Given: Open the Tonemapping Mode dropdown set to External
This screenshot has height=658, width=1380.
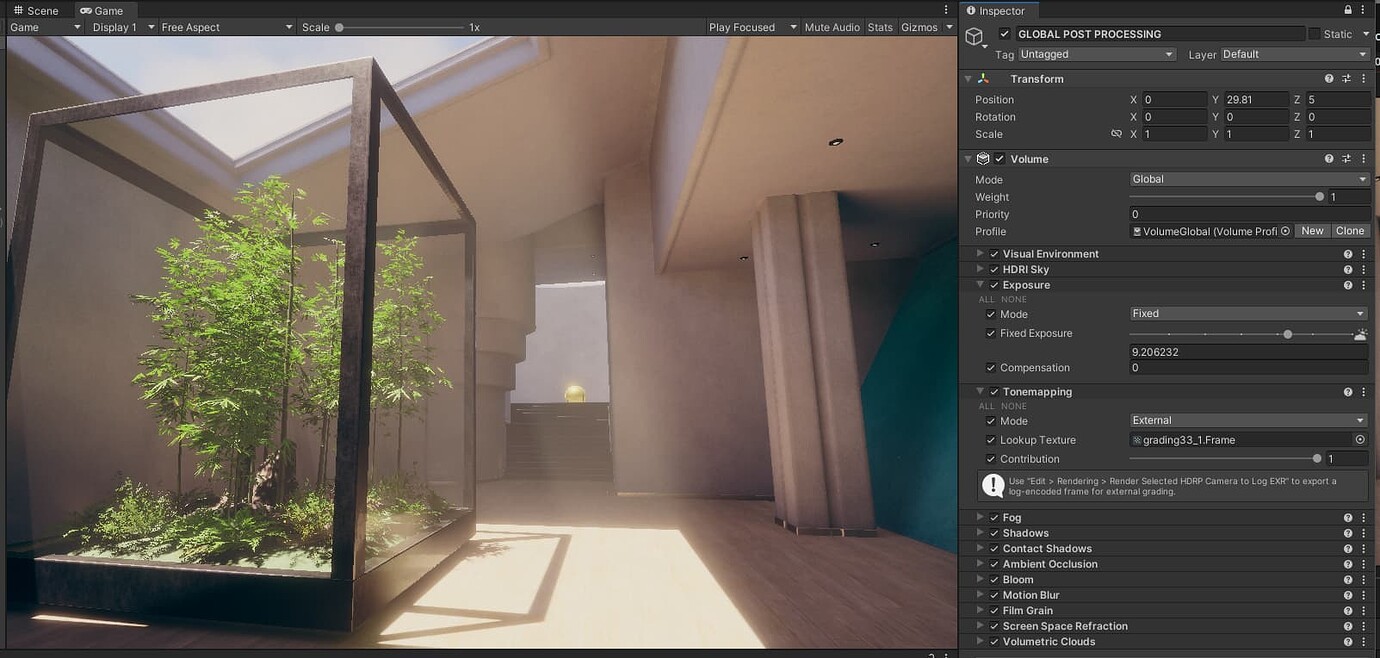Looking at the screenshot, I should (1246, 420).
